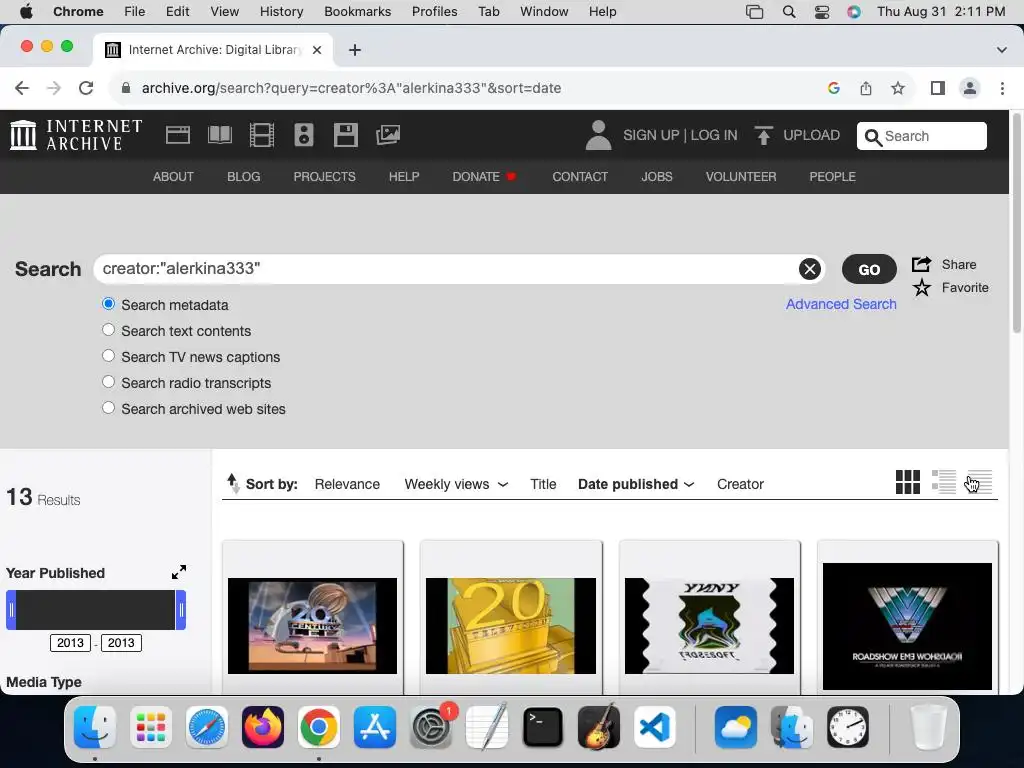Image resolution: width=1024 pixels, height=768 pixels.
Task: Click the Chrome share page icon
Action: (x=866, y=88)
